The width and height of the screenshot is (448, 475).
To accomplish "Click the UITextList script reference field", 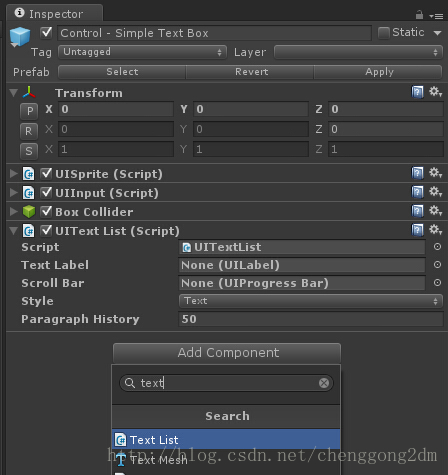I will point(302,247).
